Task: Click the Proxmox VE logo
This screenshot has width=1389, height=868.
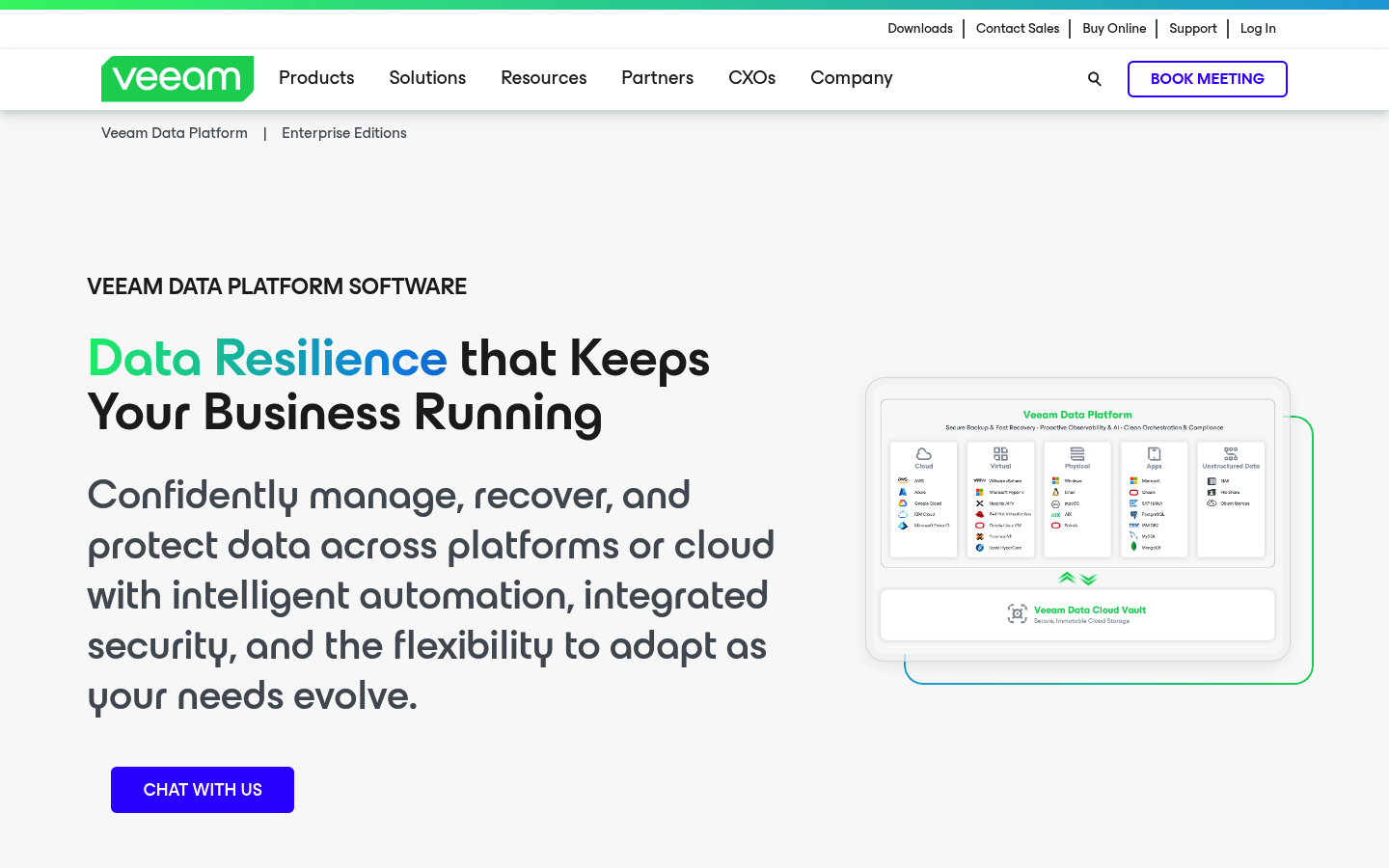Action: pos(979,536)
